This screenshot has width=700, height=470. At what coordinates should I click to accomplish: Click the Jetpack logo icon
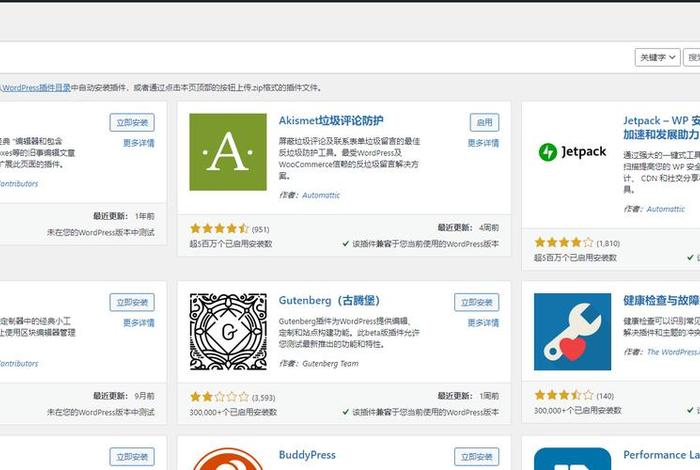click(x=572, y=152)
